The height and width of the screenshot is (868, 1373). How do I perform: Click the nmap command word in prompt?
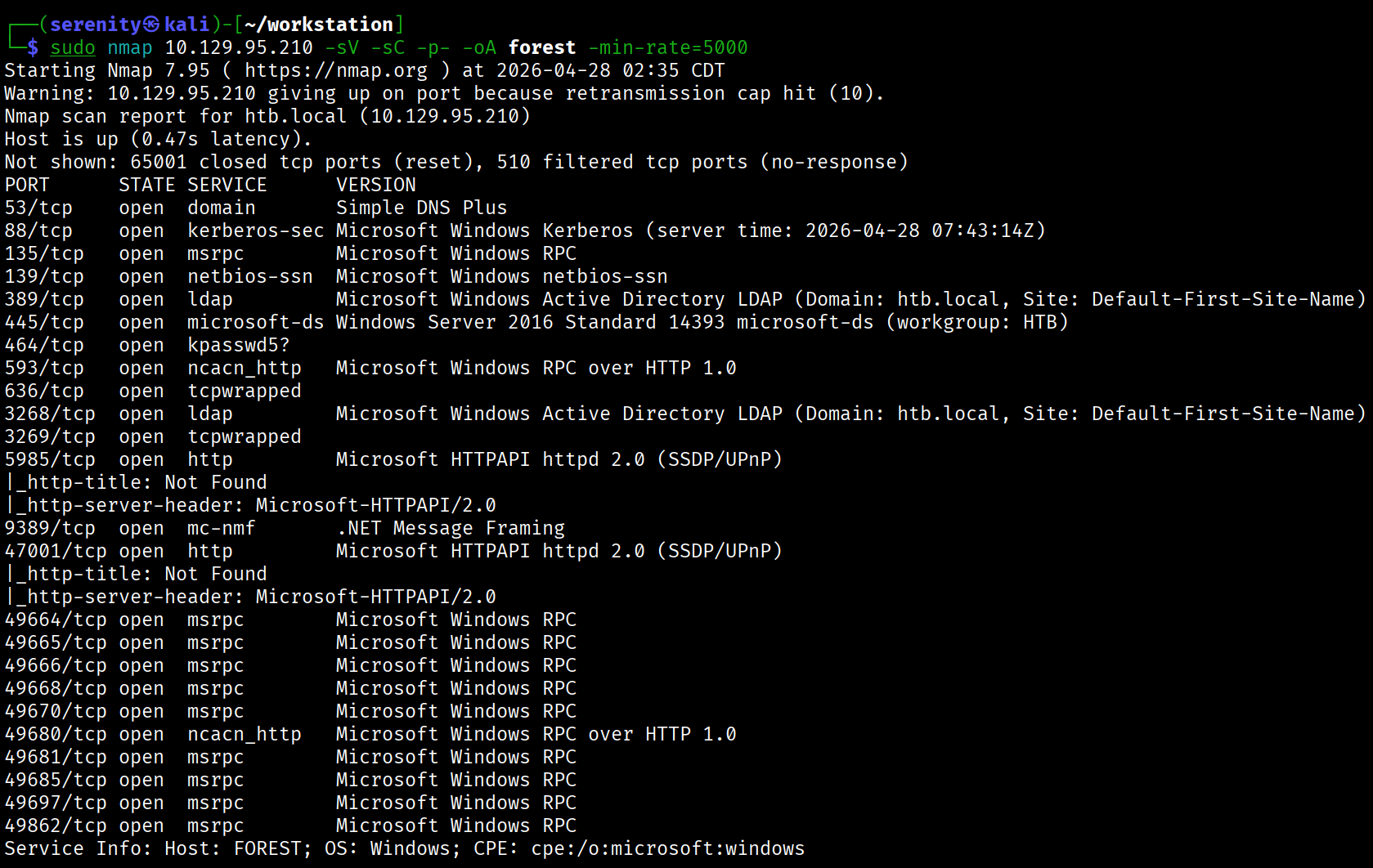(x=130, y=47)
